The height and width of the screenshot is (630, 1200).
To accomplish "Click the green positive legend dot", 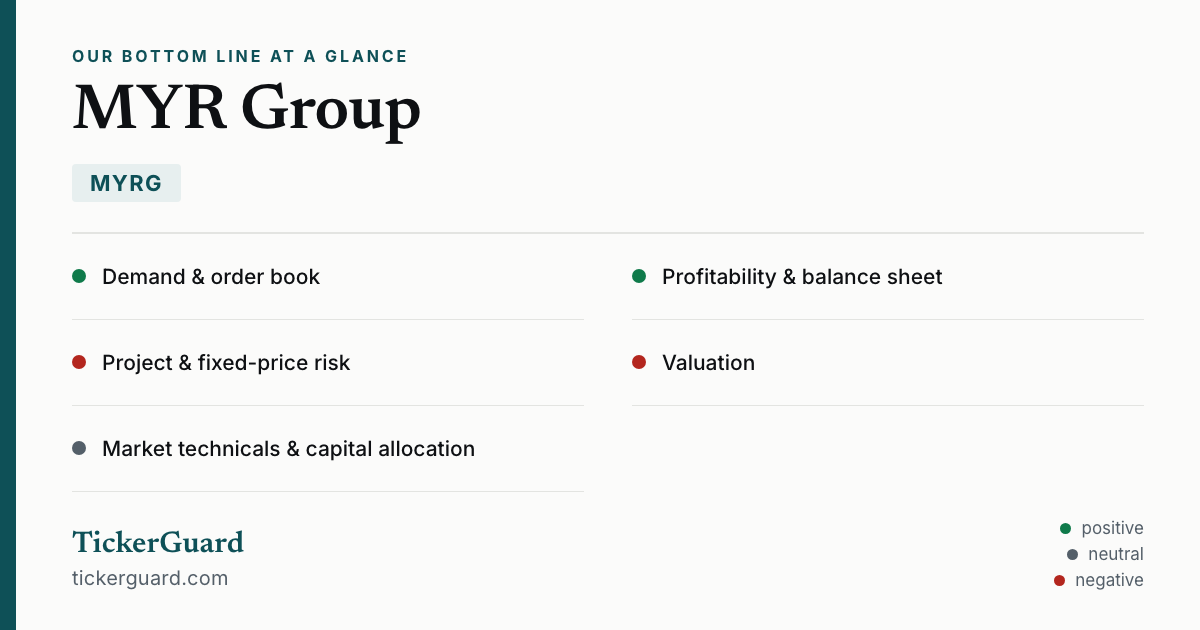I will [x=1065, y=528].
